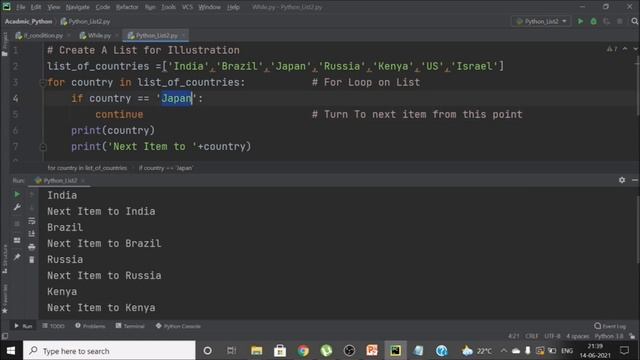Click the Academic_Python project breadcrumb
This screenshot has height=360, width=640.
pyautogui.click(x=29, y=21)
